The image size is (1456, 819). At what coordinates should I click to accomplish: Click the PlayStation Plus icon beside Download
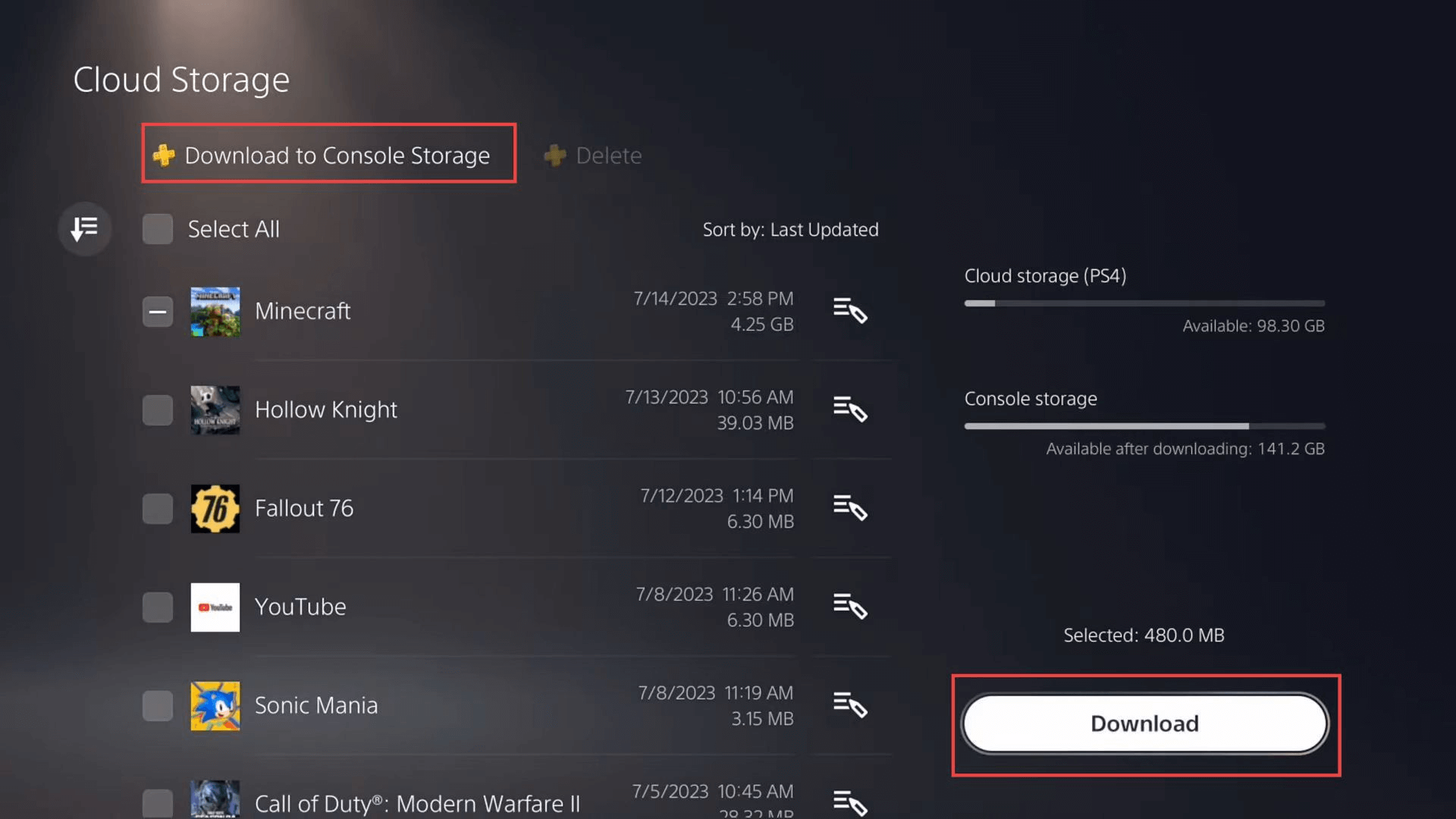point(164,155)
